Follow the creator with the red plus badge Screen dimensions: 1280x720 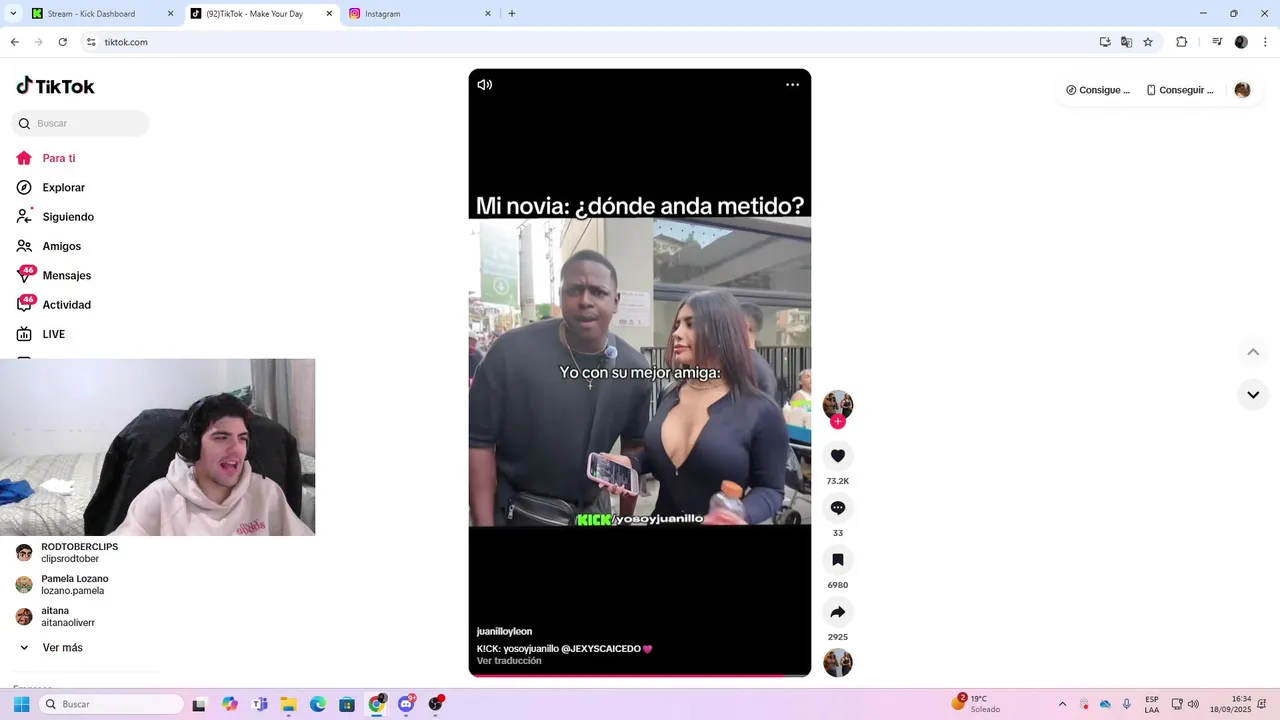(x=838, y=421)
